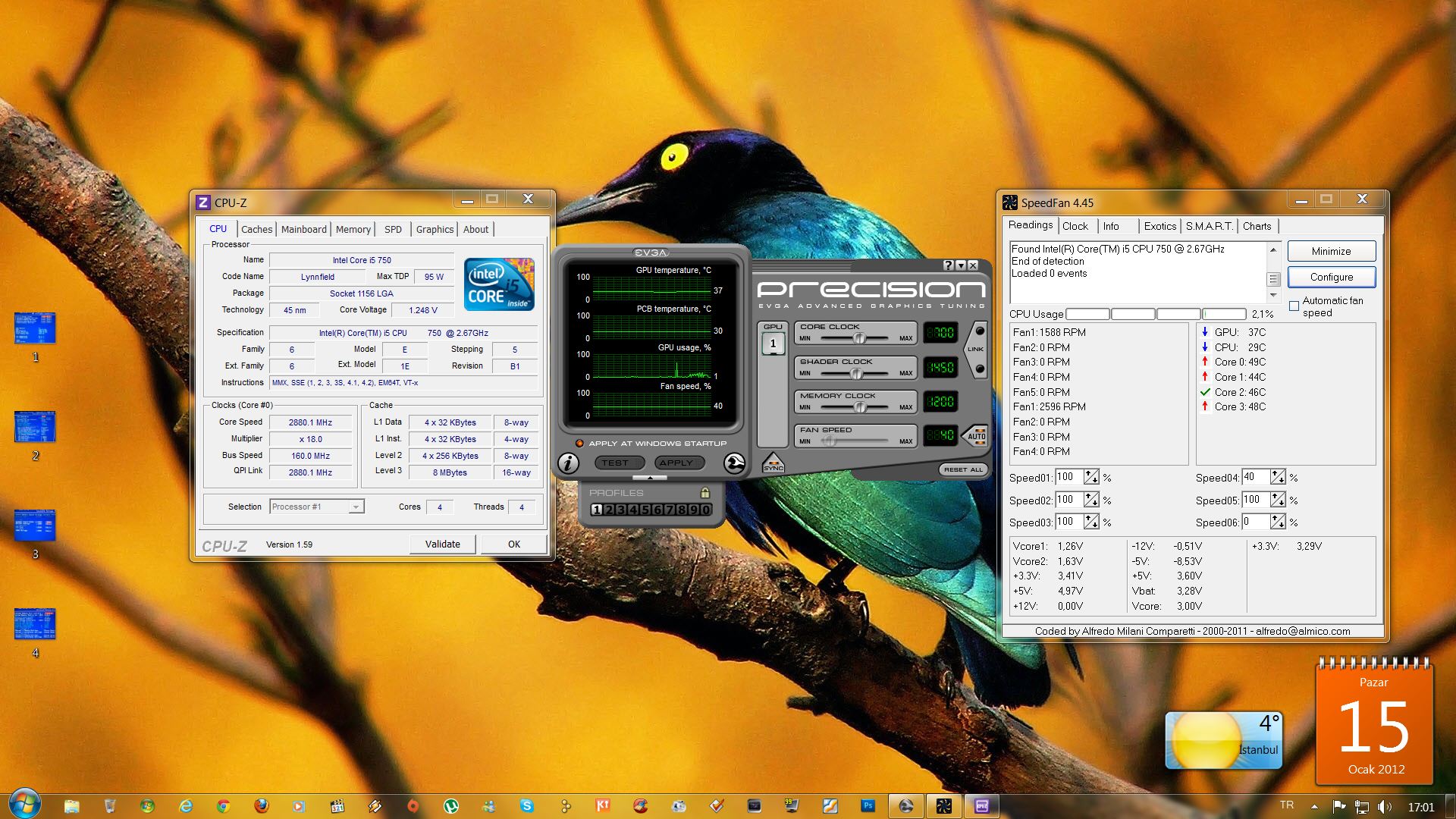
Task: Click the Speed04 value field in SpeedFan
Action: click(x=1256, y=477)
